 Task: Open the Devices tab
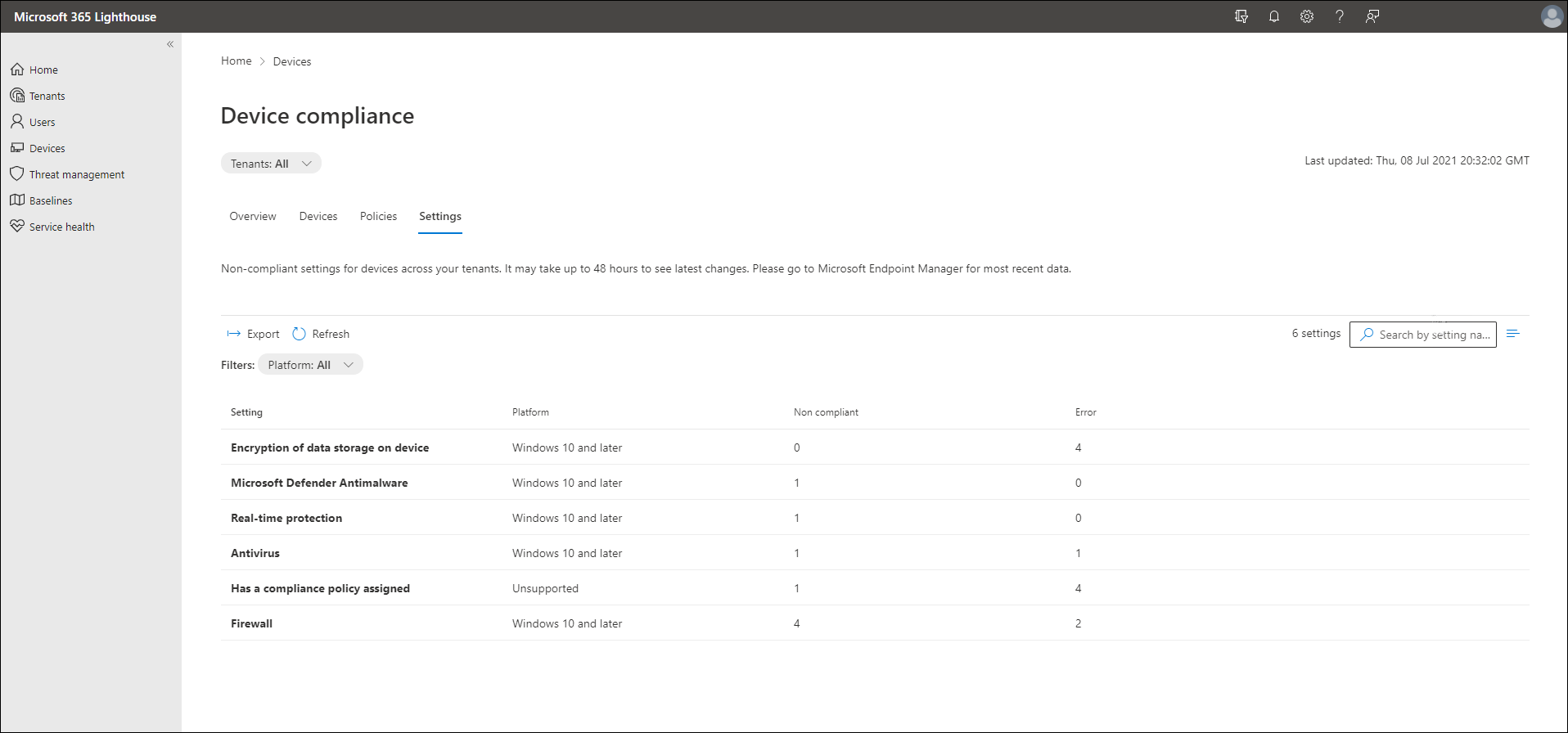click(318, 216)
